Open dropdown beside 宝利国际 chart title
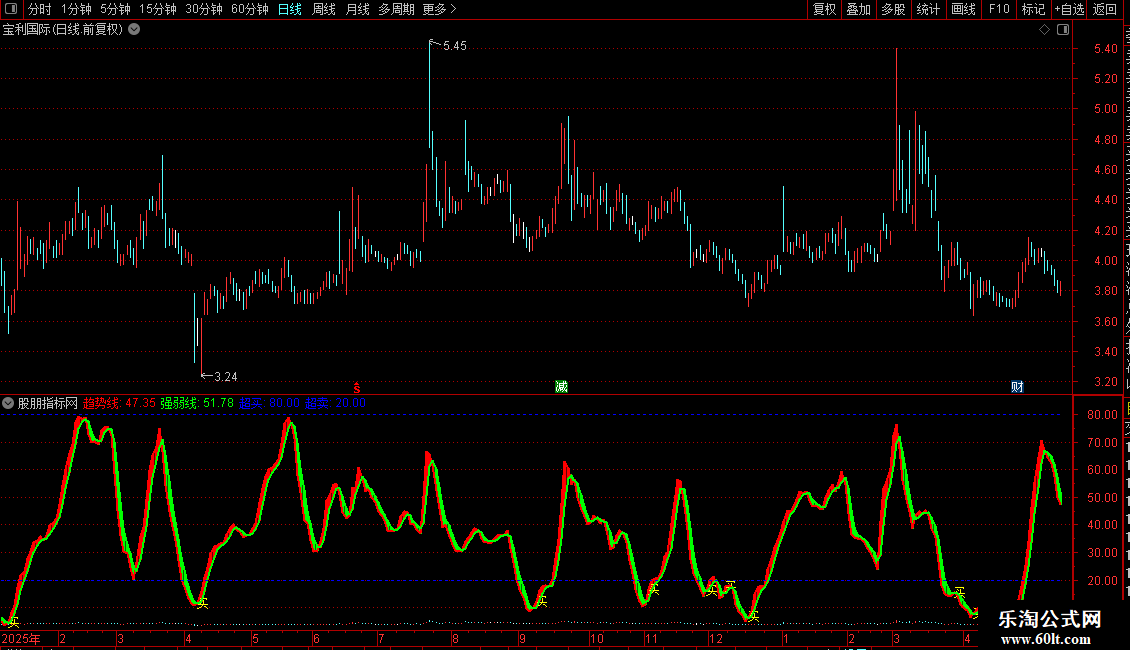1130x650 pixels. (x=134, y=30)
